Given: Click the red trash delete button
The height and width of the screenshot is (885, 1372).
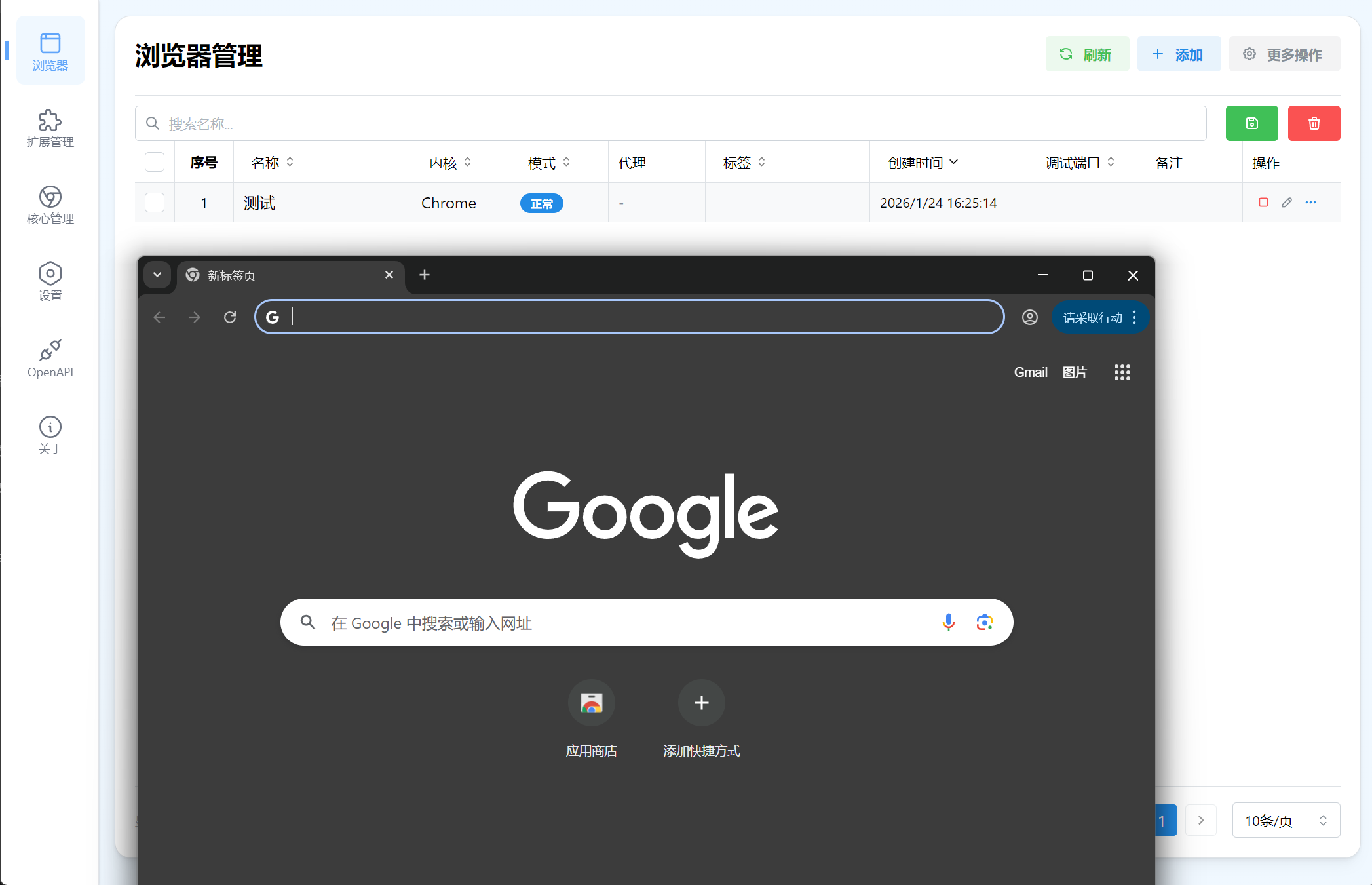Looking at the screenshot, I should point(1314,123).
